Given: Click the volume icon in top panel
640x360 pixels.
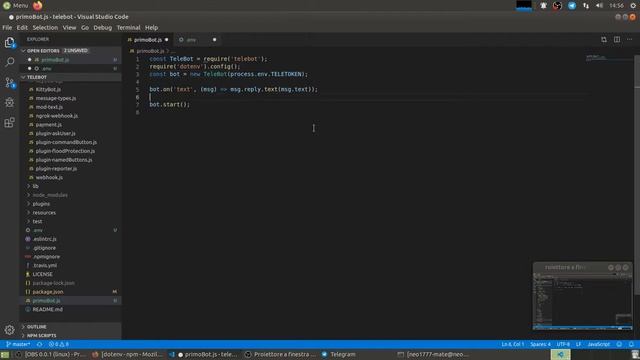Looking at the screenshot, I should (599, 5).
